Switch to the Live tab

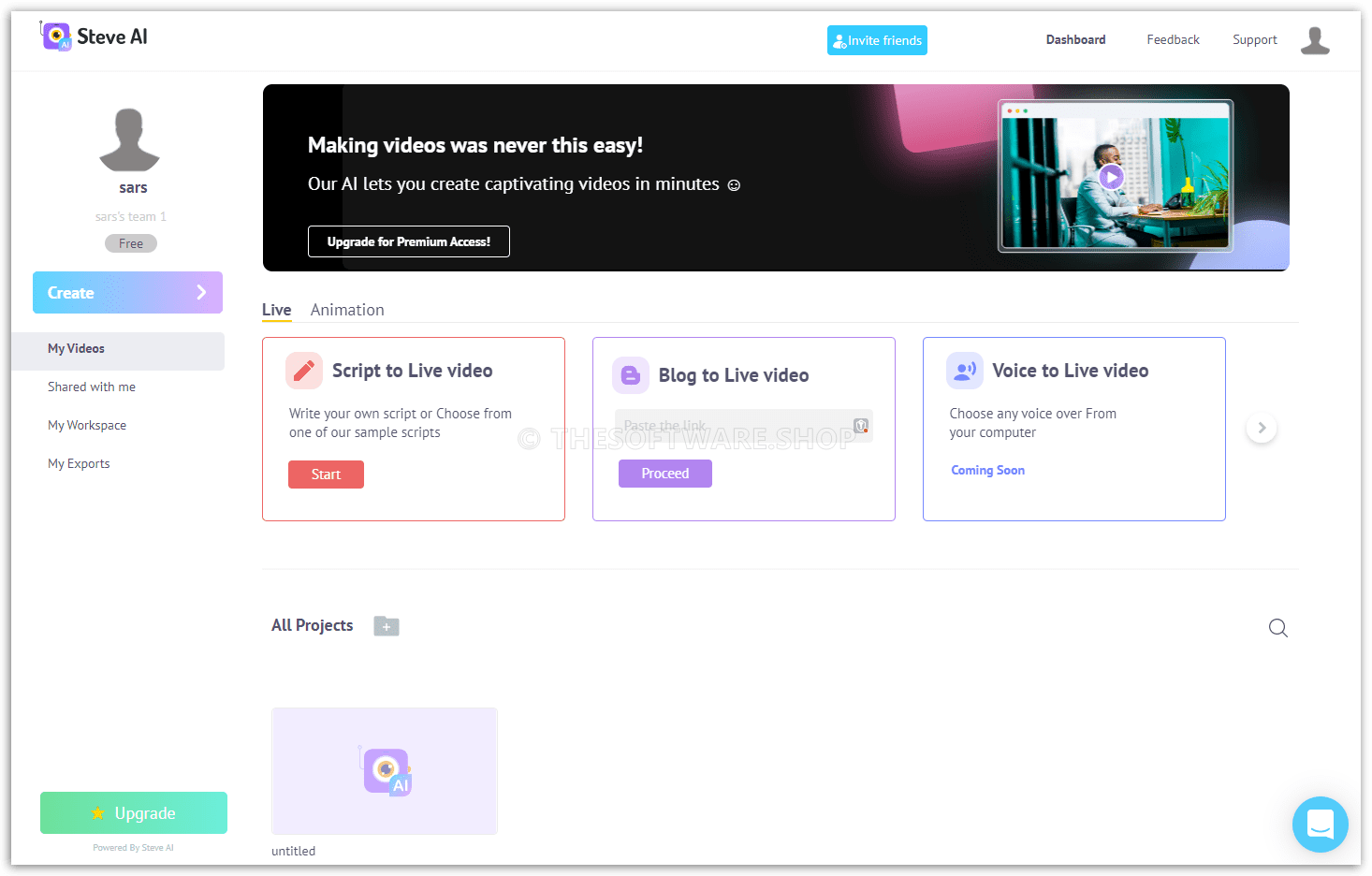277,310
